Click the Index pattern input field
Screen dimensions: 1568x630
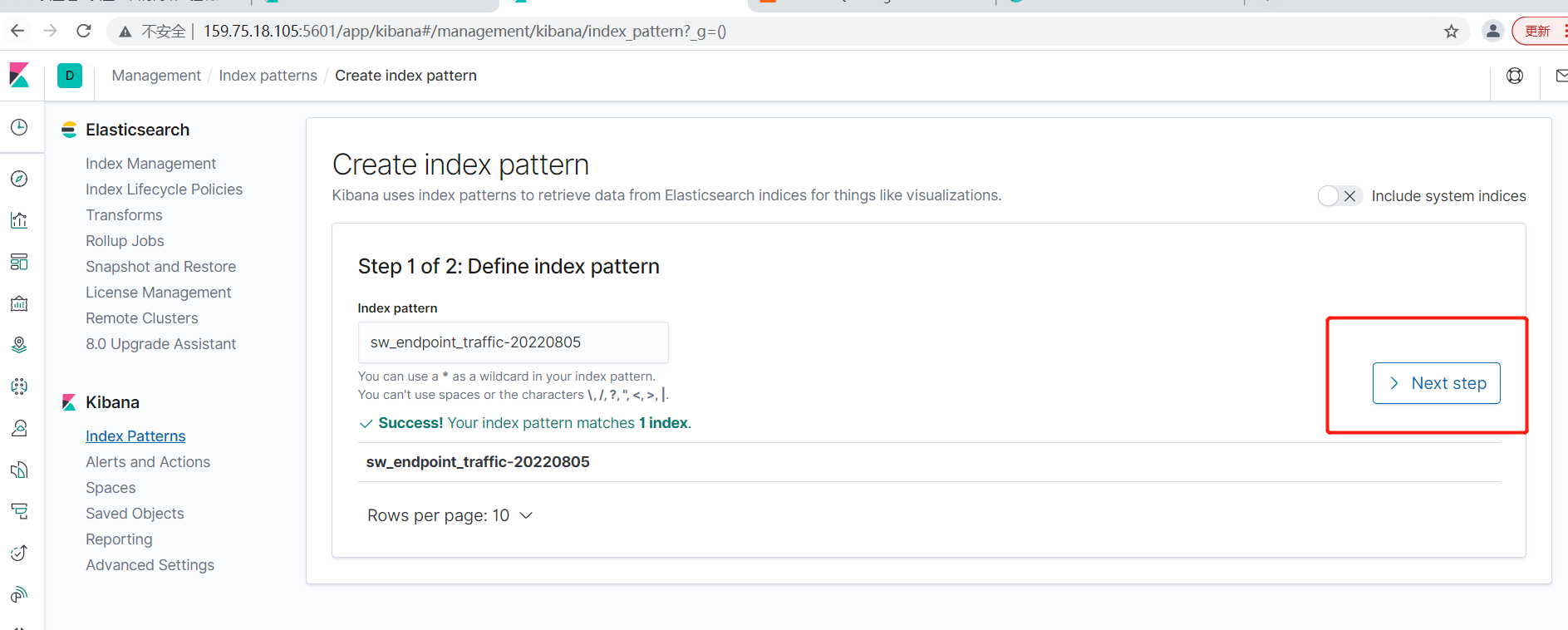coord(513,342)
